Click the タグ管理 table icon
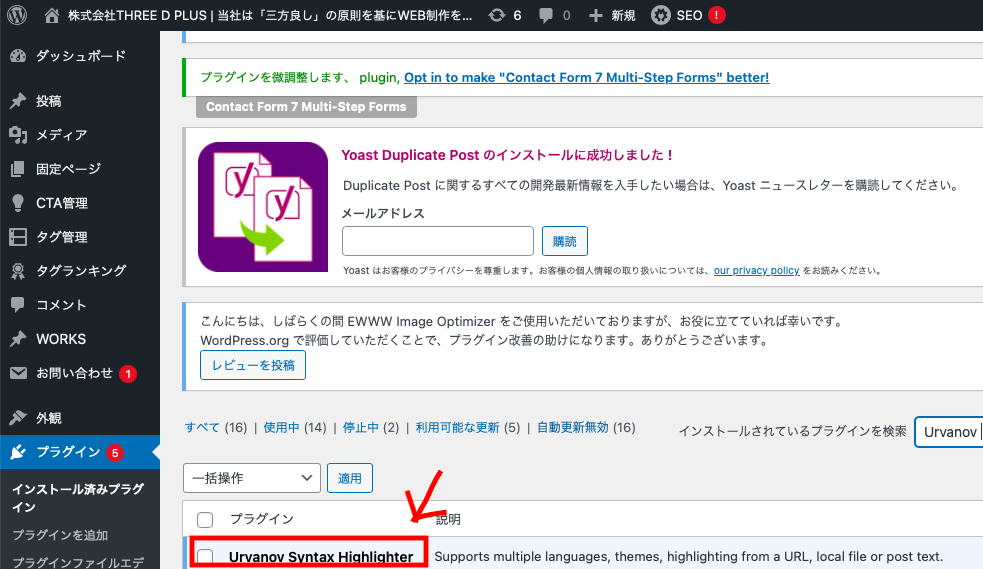983x569 pixels. click(18, 237)
